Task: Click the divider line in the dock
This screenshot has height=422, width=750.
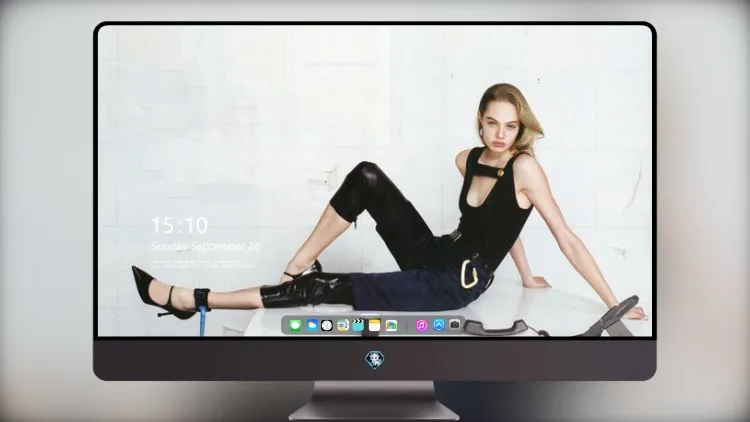Action: coord(407,326)
